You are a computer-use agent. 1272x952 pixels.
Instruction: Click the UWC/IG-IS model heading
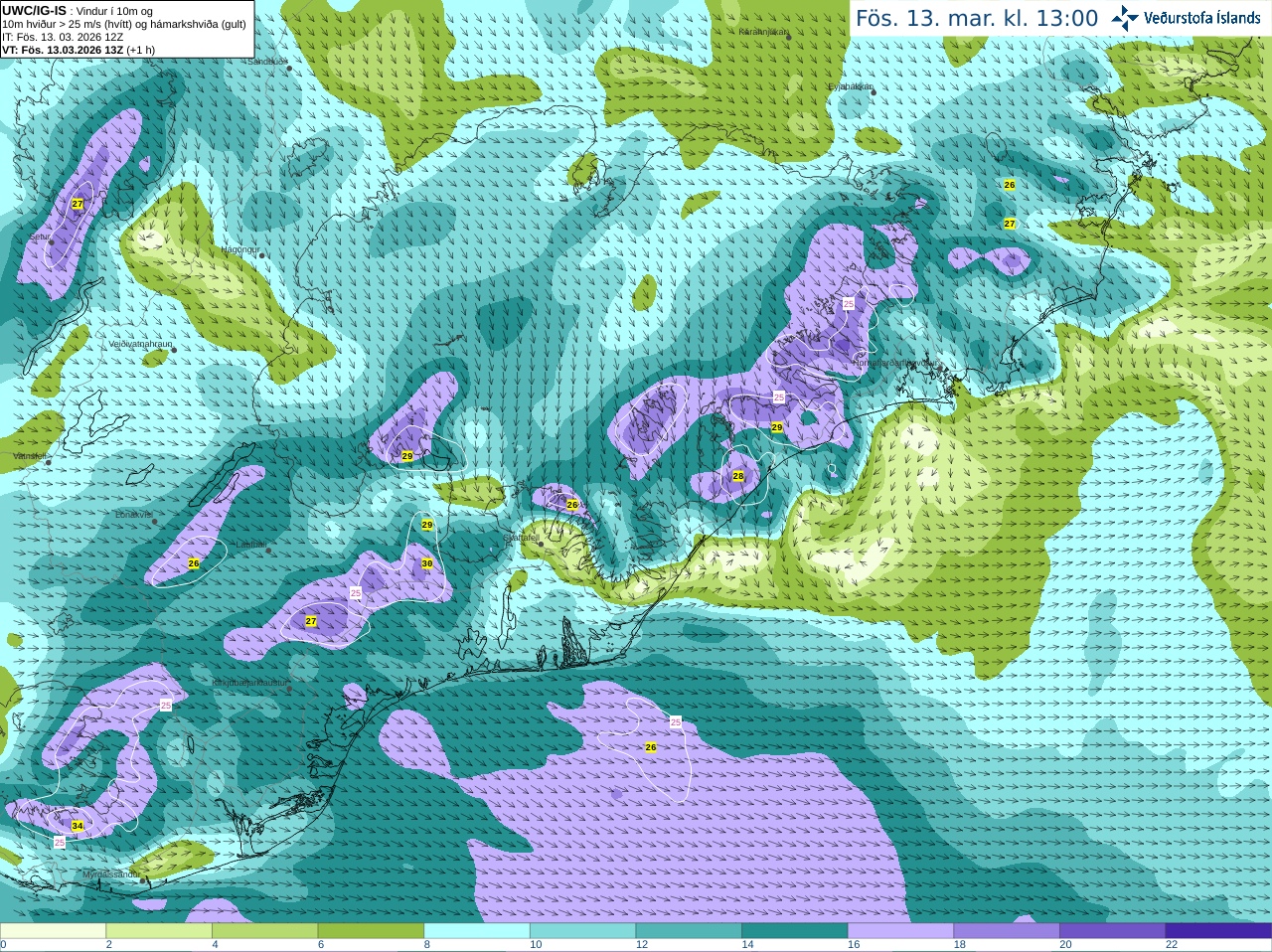(x=34, y=10)
